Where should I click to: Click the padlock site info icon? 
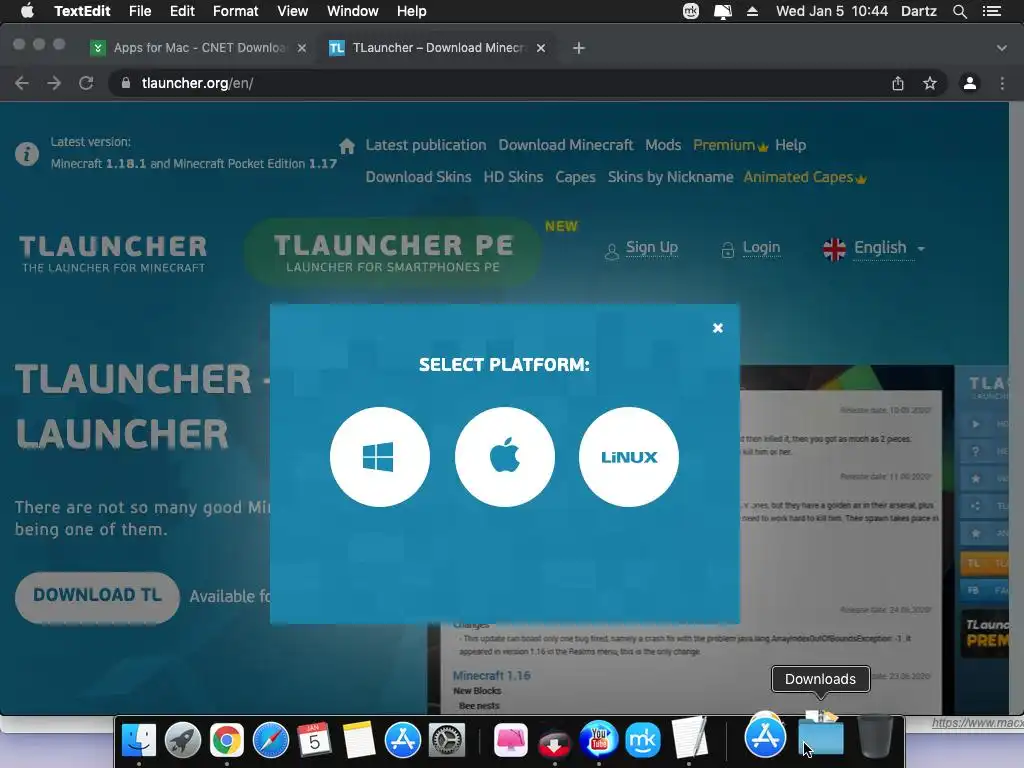[x=126, y=83]
